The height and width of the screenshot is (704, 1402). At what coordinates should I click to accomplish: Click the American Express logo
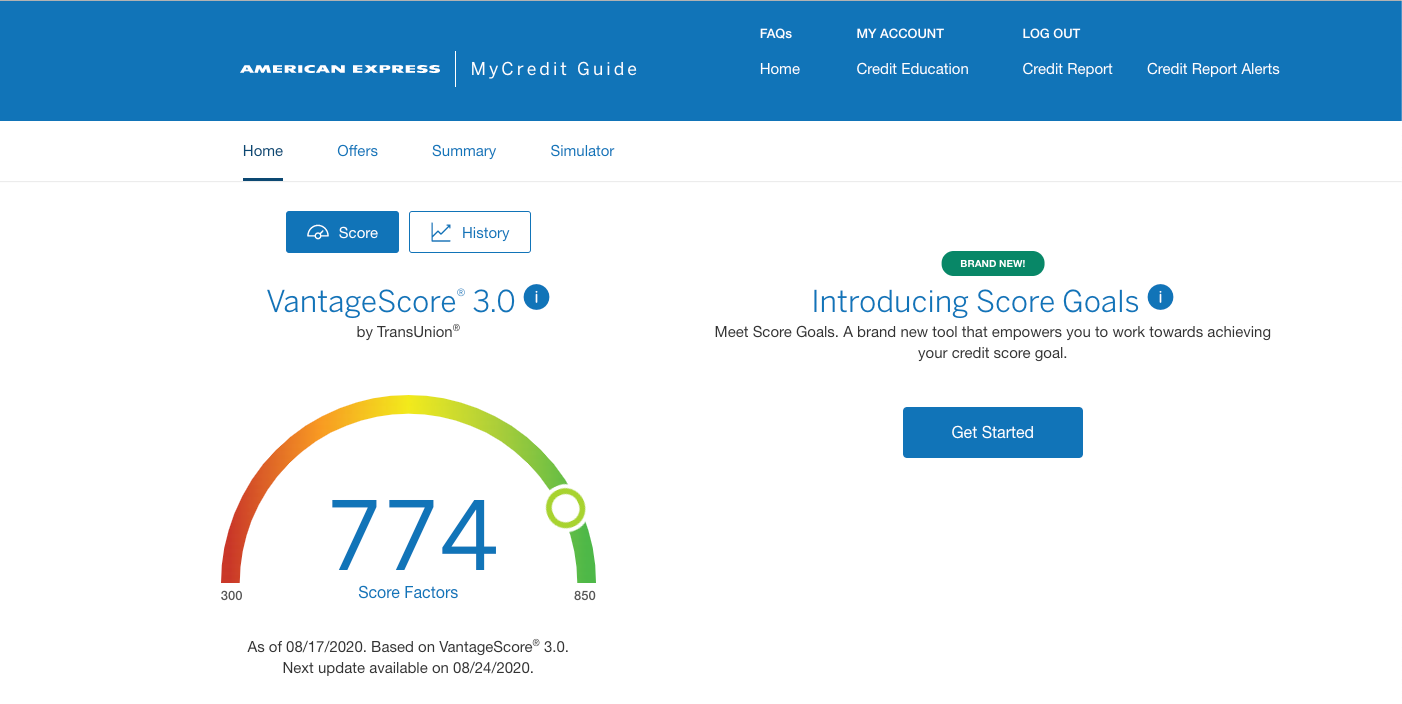pos(340,69)
